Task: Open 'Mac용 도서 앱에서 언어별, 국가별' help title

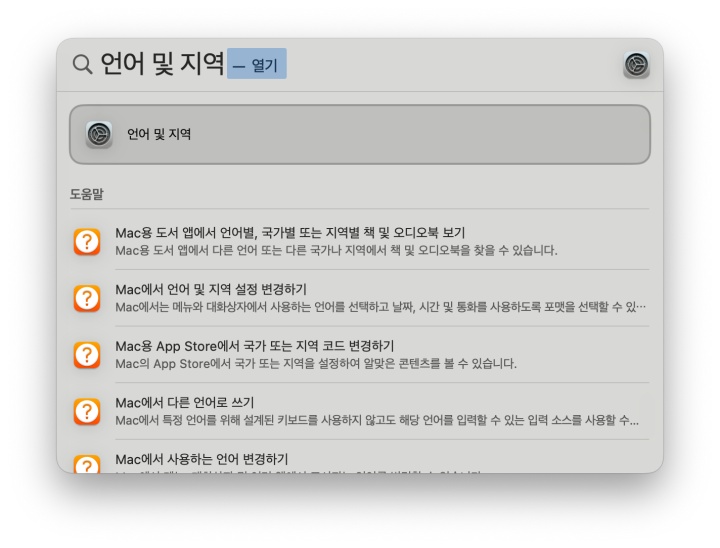Action: click(290, 233)
